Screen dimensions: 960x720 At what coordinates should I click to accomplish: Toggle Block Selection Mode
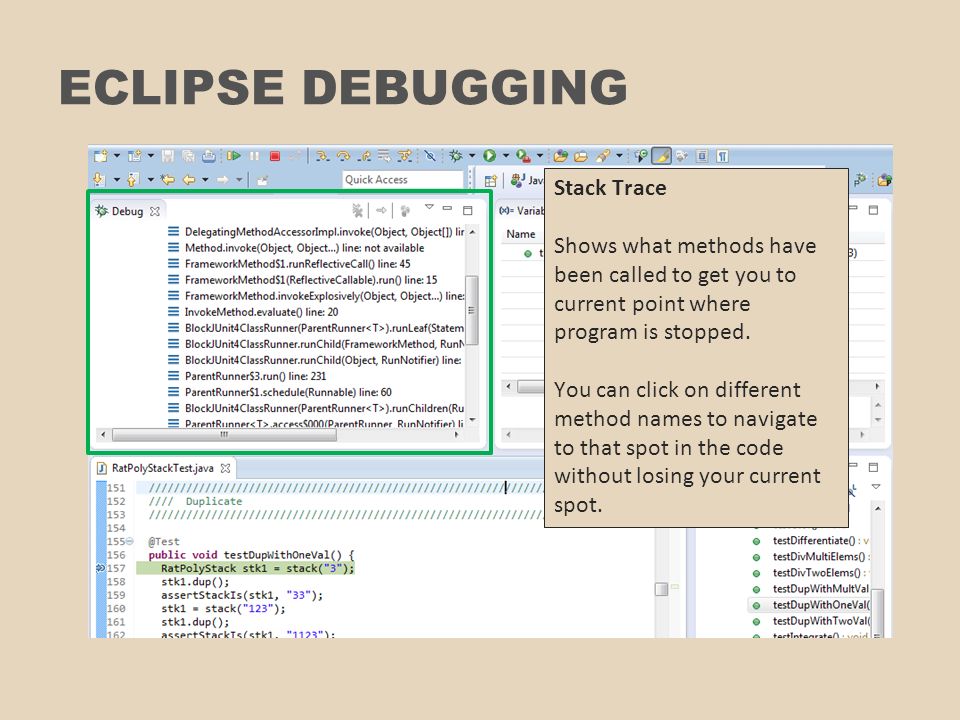702,156
